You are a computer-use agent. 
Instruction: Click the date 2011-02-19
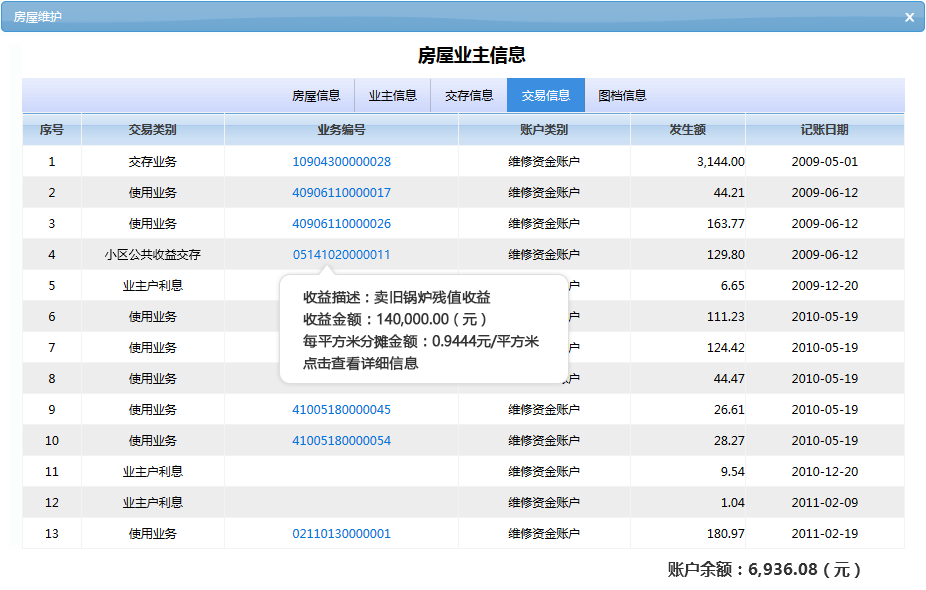tap(824, 534)
